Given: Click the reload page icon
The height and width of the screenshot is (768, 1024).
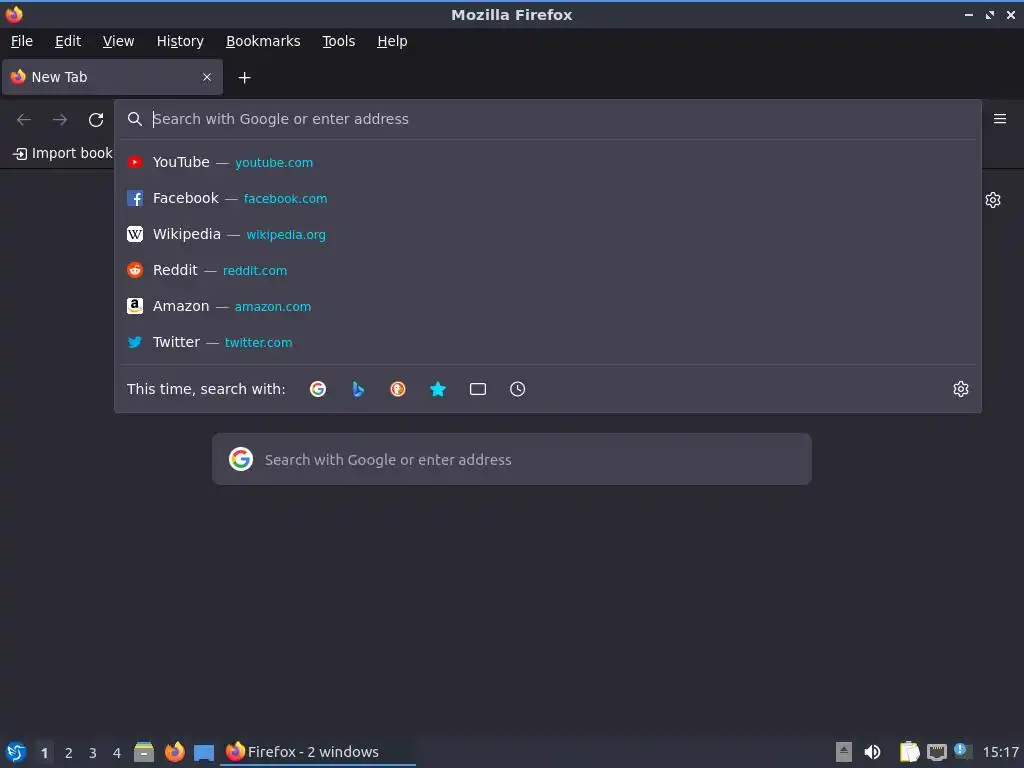Looking at the screenshot, I should 96,120.
